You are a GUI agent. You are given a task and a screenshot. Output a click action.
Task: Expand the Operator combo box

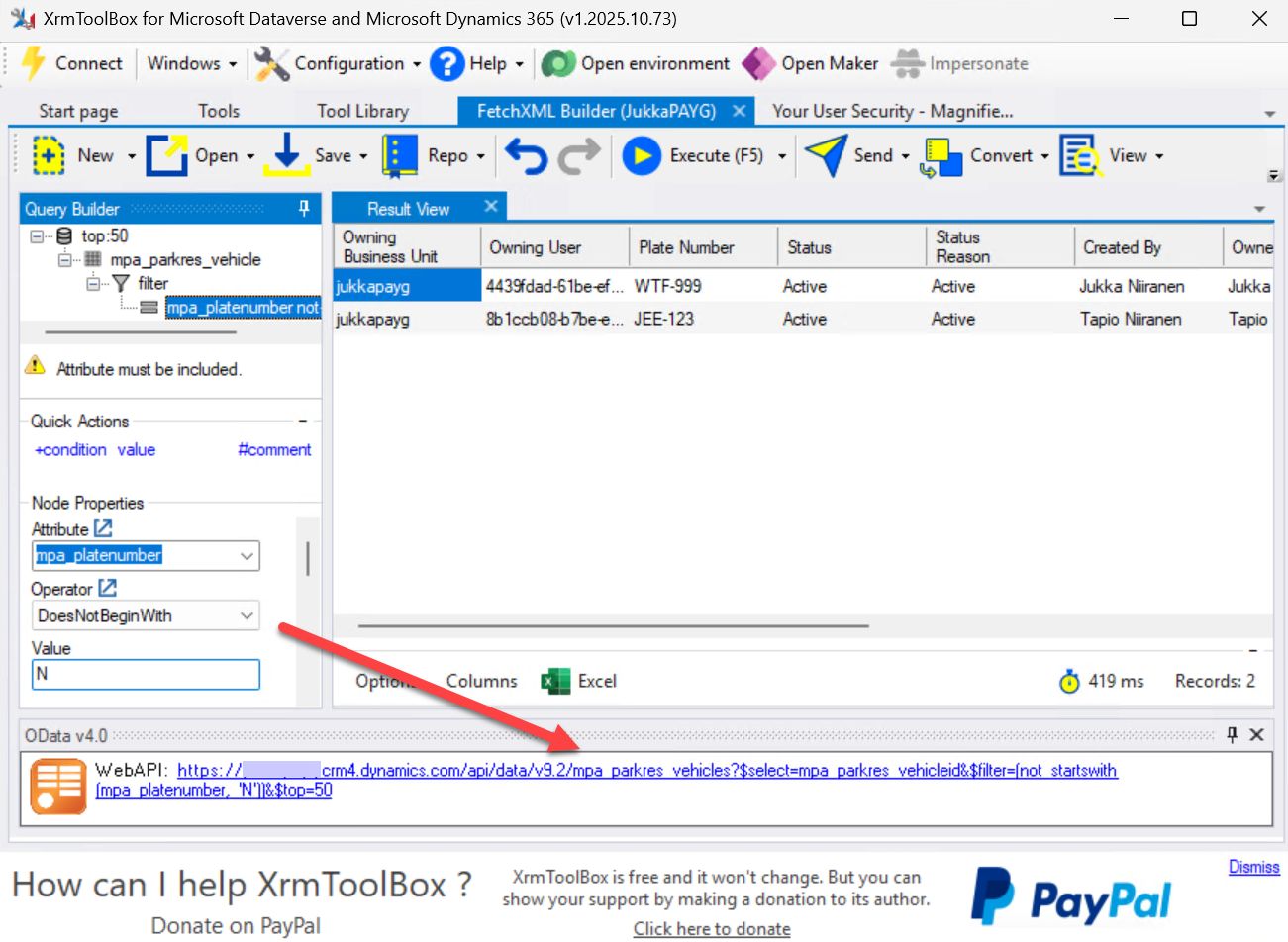coord(248,615)
